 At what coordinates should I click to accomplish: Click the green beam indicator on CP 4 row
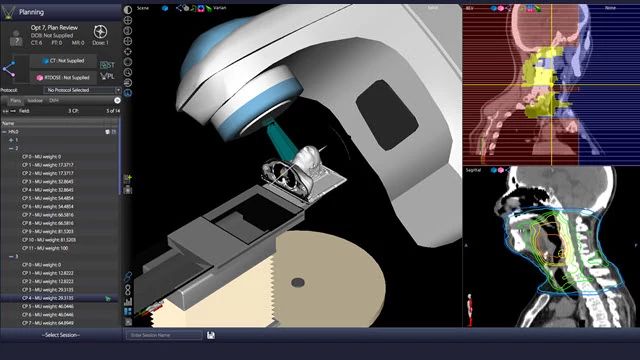[x=108, y=298]
